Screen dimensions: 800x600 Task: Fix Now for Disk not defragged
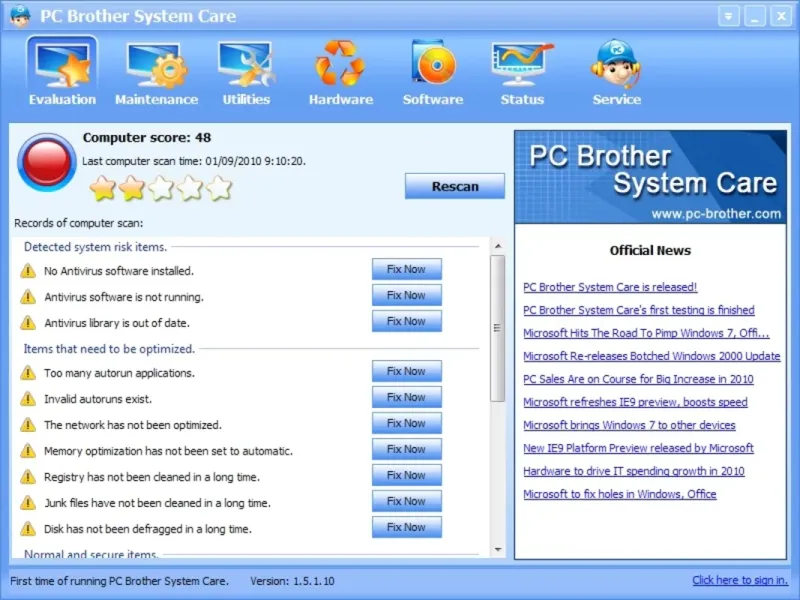coord(407,528)
